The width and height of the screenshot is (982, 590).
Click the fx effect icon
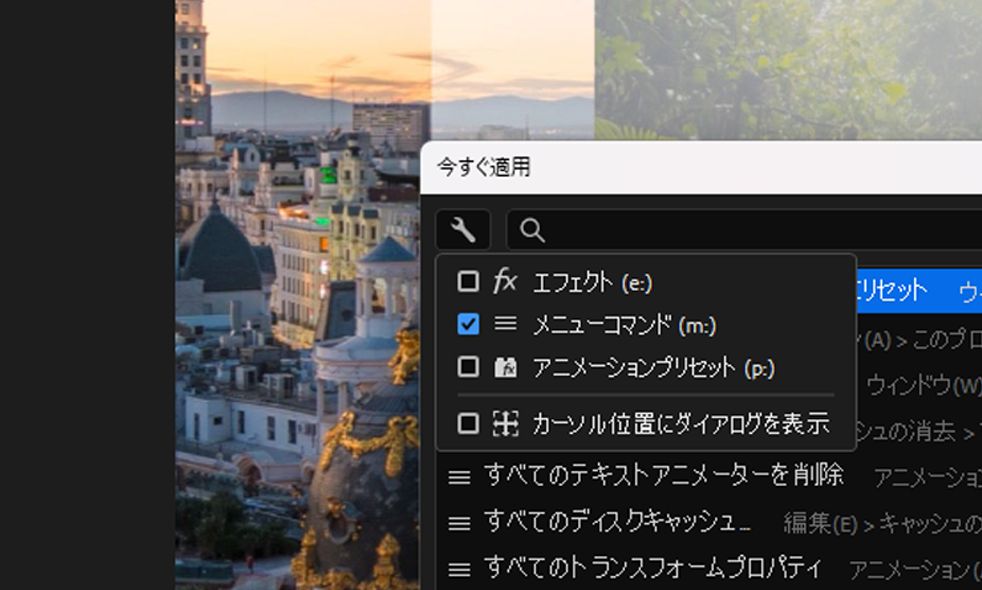[505, 281]
